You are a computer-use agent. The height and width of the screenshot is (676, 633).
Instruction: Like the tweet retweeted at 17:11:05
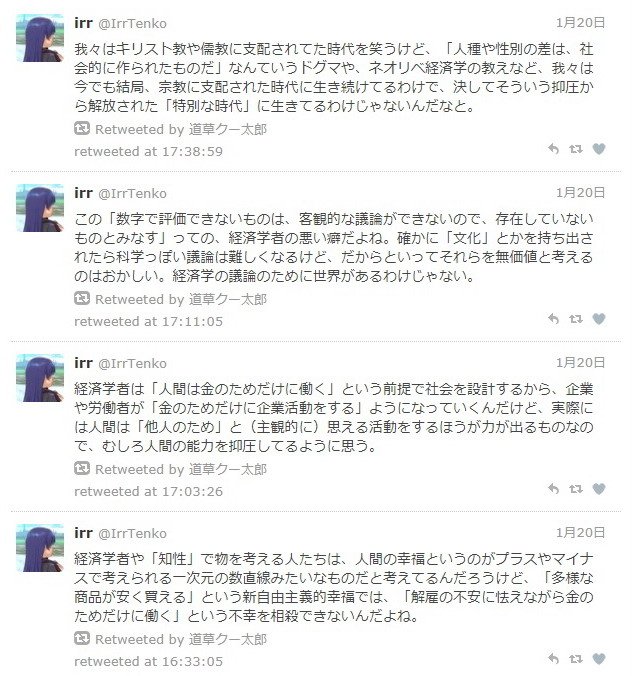pyautogui.click(x=599, y=319)
